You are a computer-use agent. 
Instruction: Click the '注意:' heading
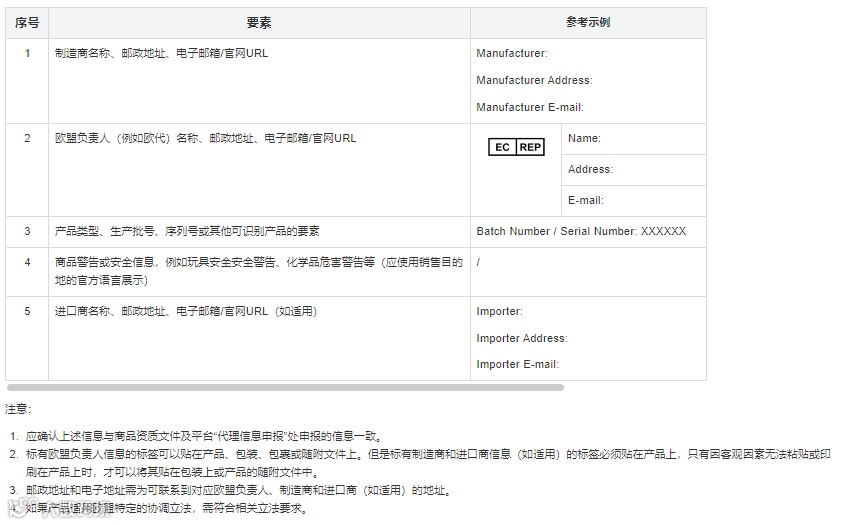(18, 409)
